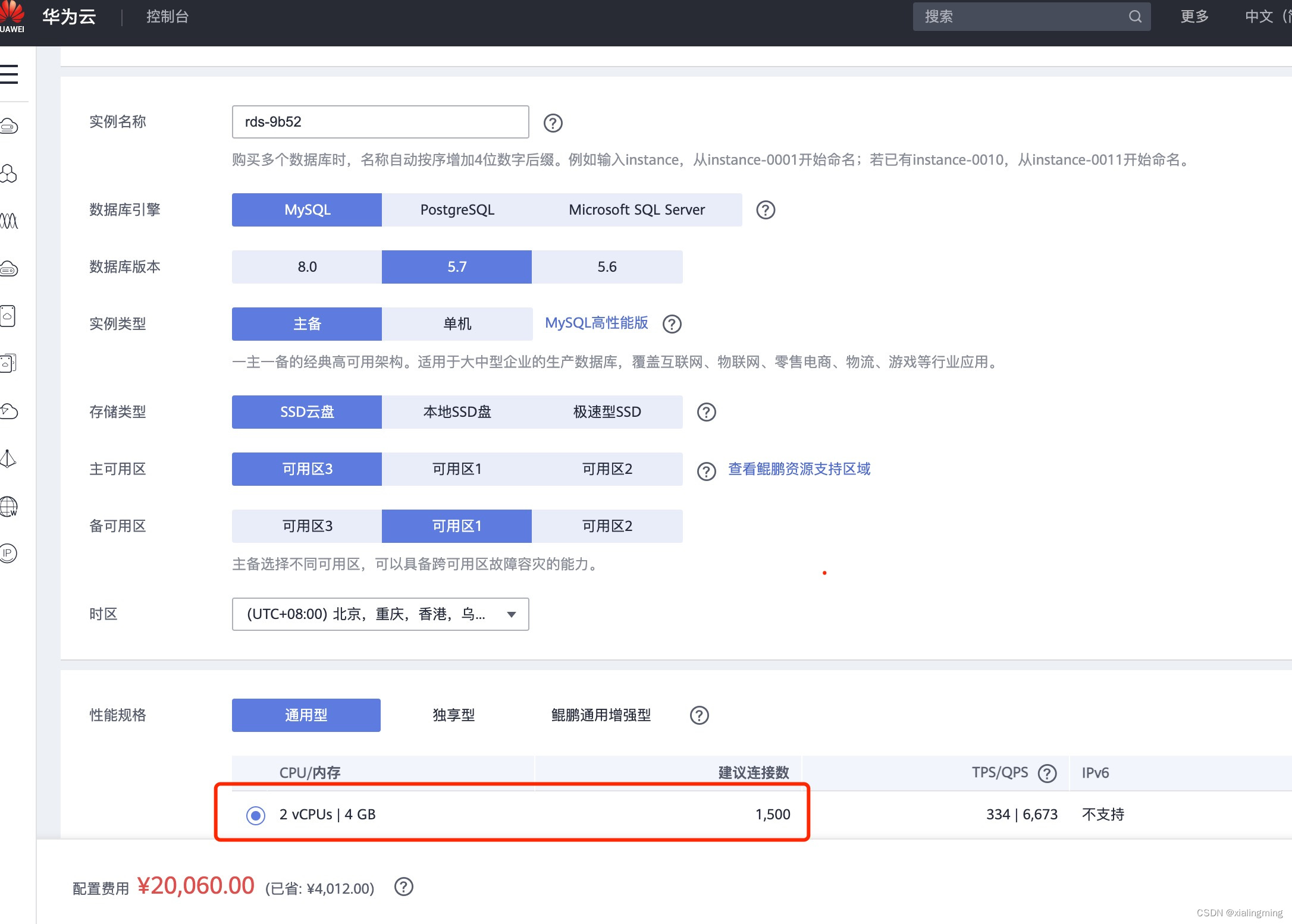Image resolution: width=1292 pixels, height=924 pixels.
Task: Open the timezone dropdown
Action: [x=381, y=614]
